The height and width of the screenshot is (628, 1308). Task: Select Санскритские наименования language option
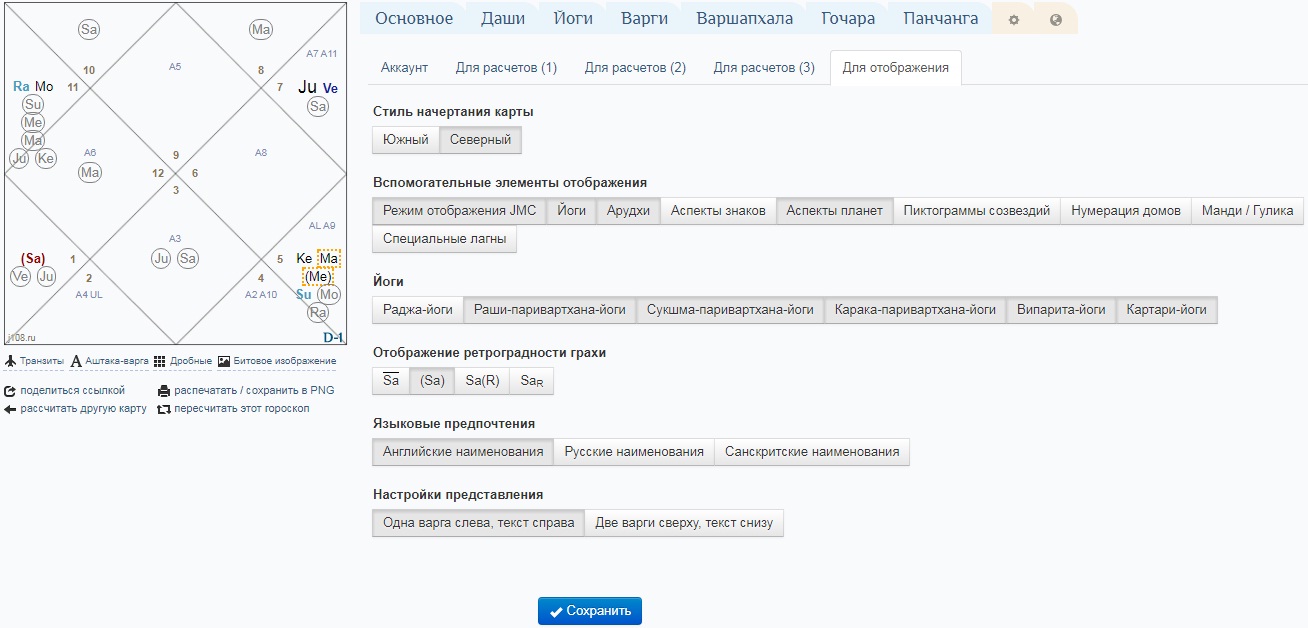(x=812, y=452)
